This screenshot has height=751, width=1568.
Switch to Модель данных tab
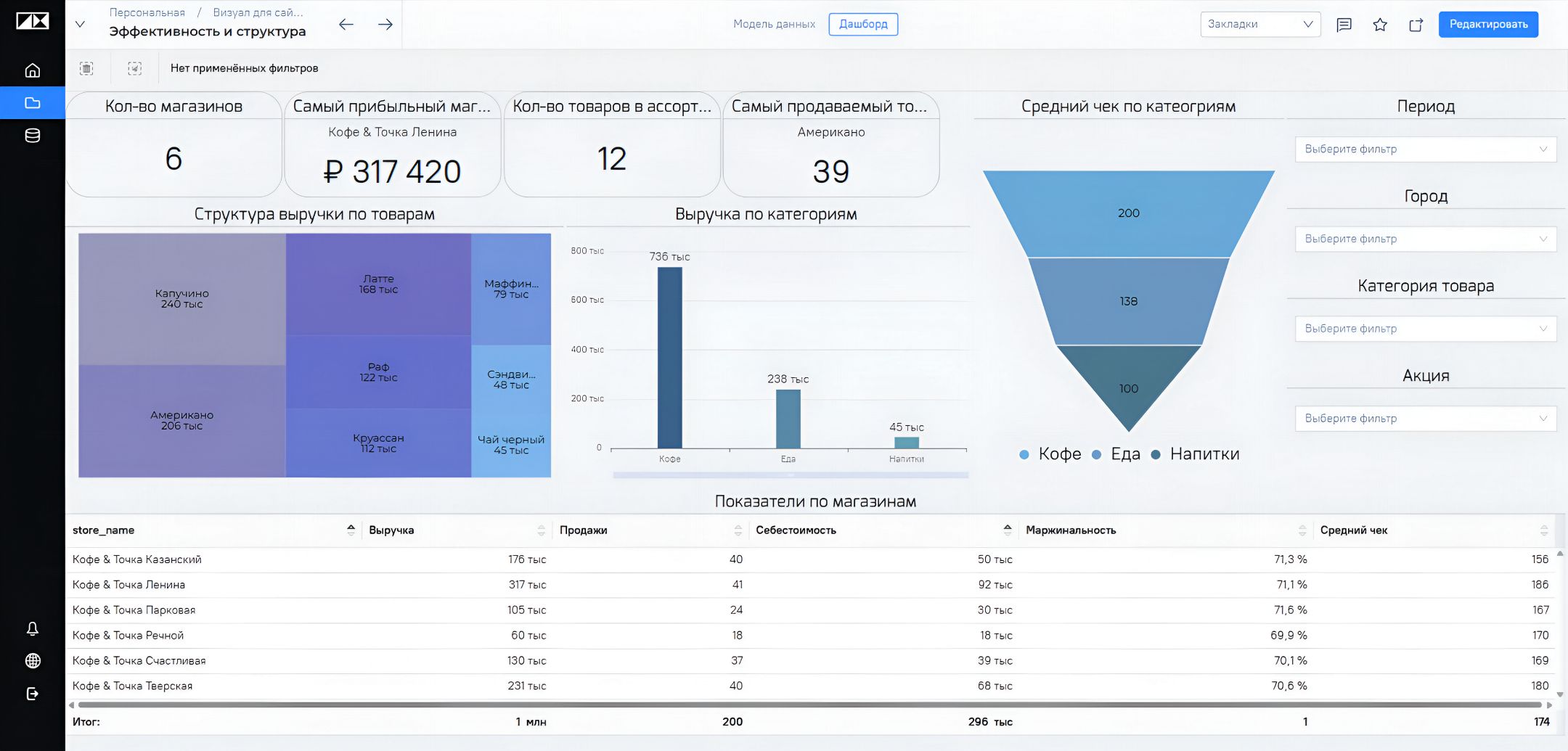point(774,24)
